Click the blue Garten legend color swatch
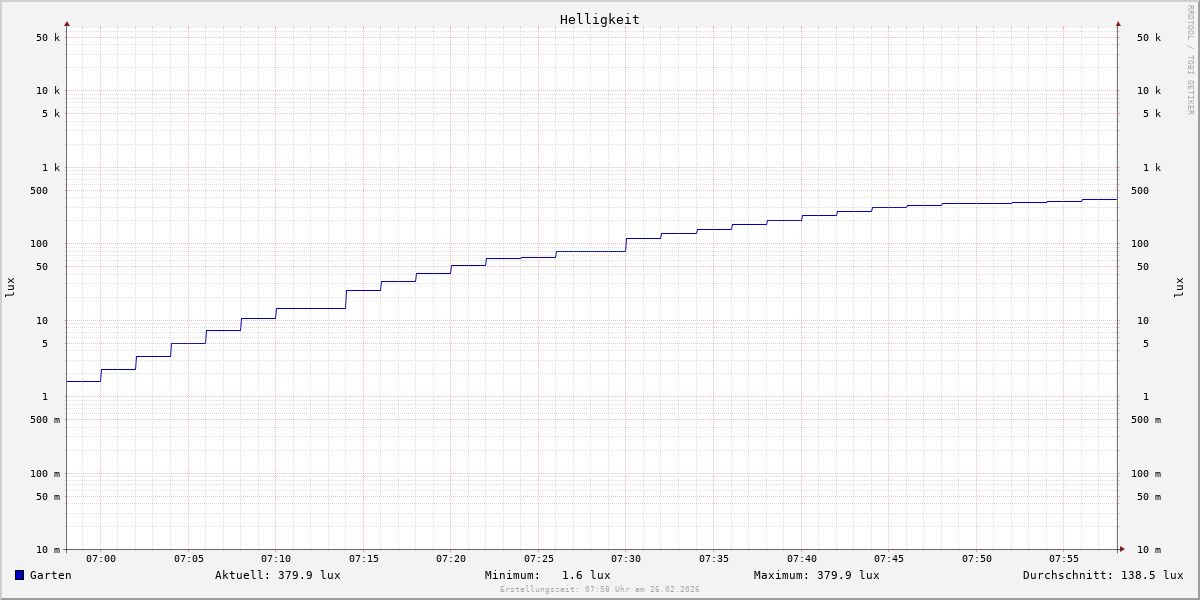Image resolution: width=1200 pixels, height=600 pixels. click(19, 575)
